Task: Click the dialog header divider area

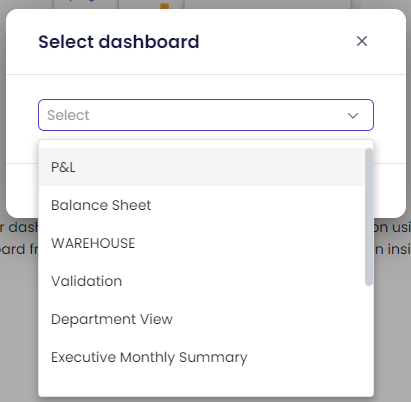Action: pyautogui.click(x=206, y=74)
